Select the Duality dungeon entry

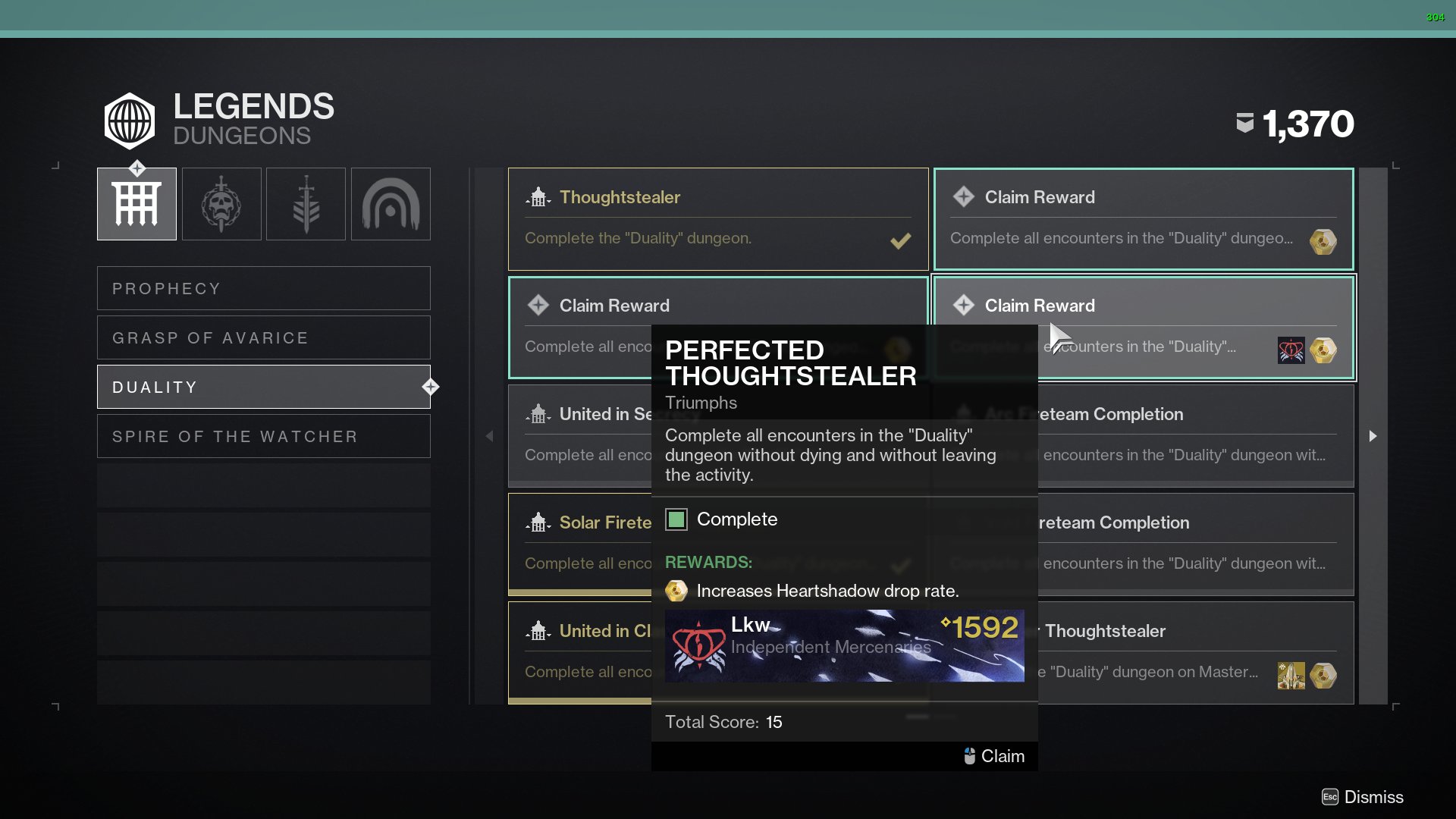click(x=264, y=387)
